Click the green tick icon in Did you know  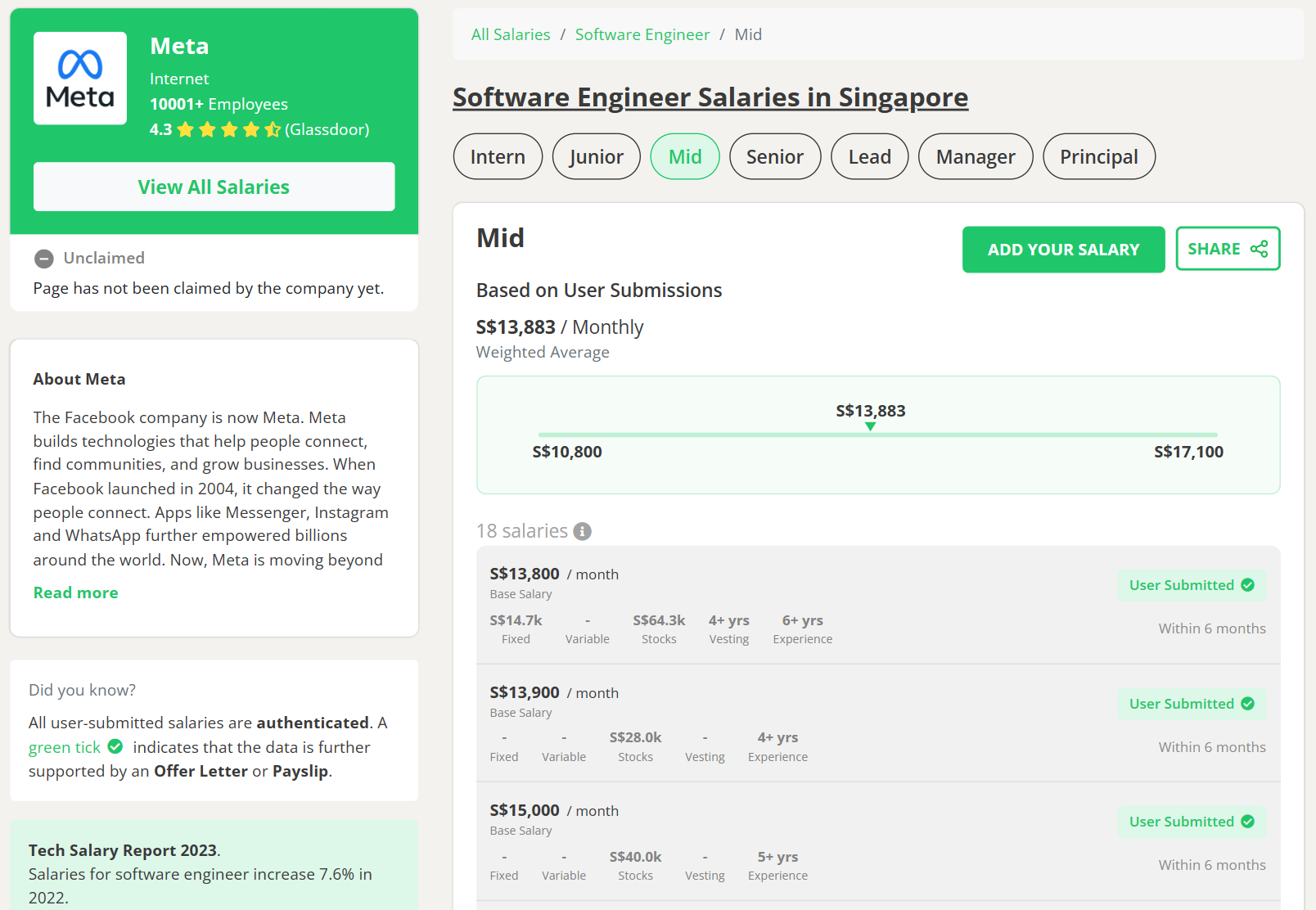pos(115,746)
